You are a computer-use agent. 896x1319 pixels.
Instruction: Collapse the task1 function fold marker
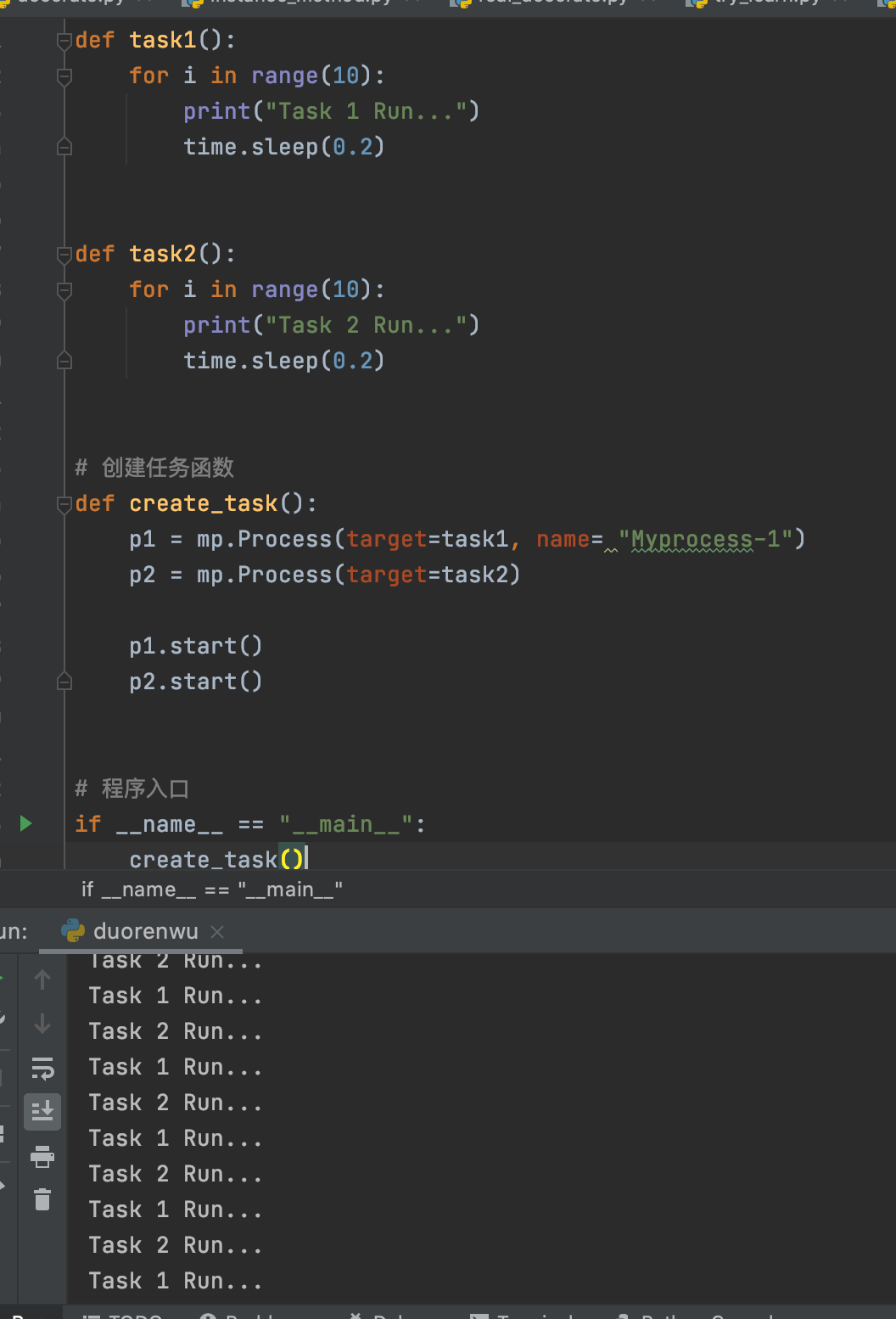point(64,41)
